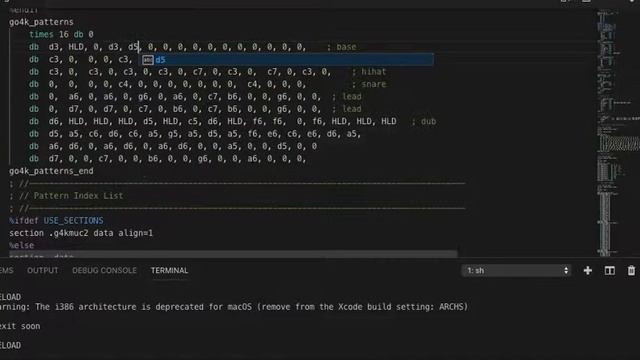Click the 'go4k_patterns' label line
This screenshot has width=640, height=360.
point(41,22)
